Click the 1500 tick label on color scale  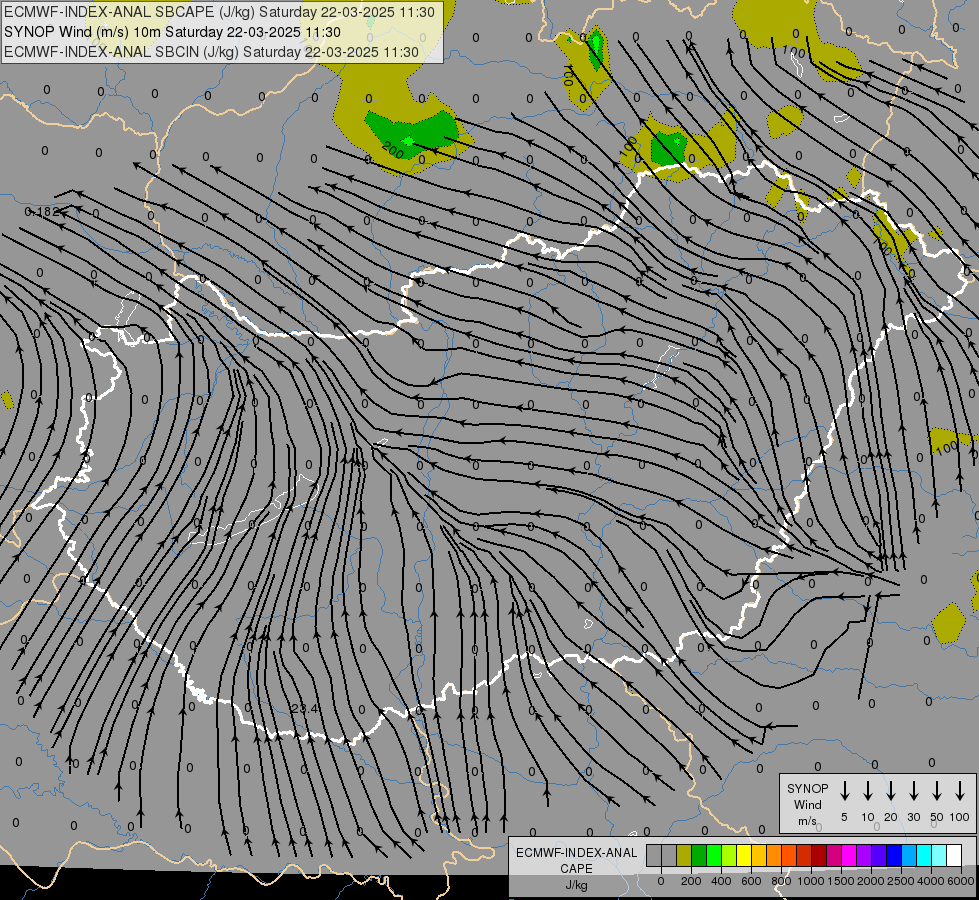[x=841, y=881]
